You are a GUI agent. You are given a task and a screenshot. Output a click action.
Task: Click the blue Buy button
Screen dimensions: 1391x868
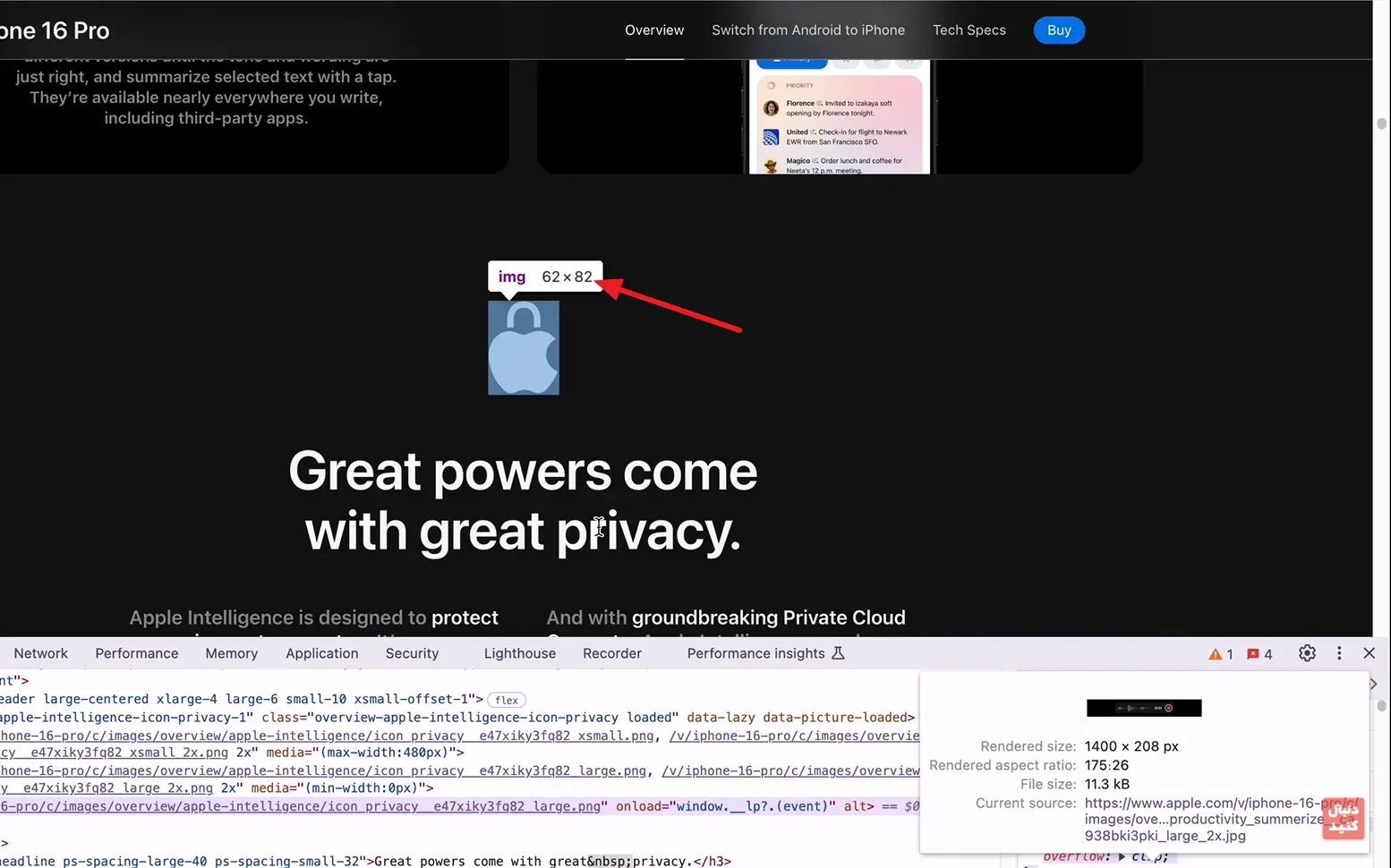coord(1059,30)
